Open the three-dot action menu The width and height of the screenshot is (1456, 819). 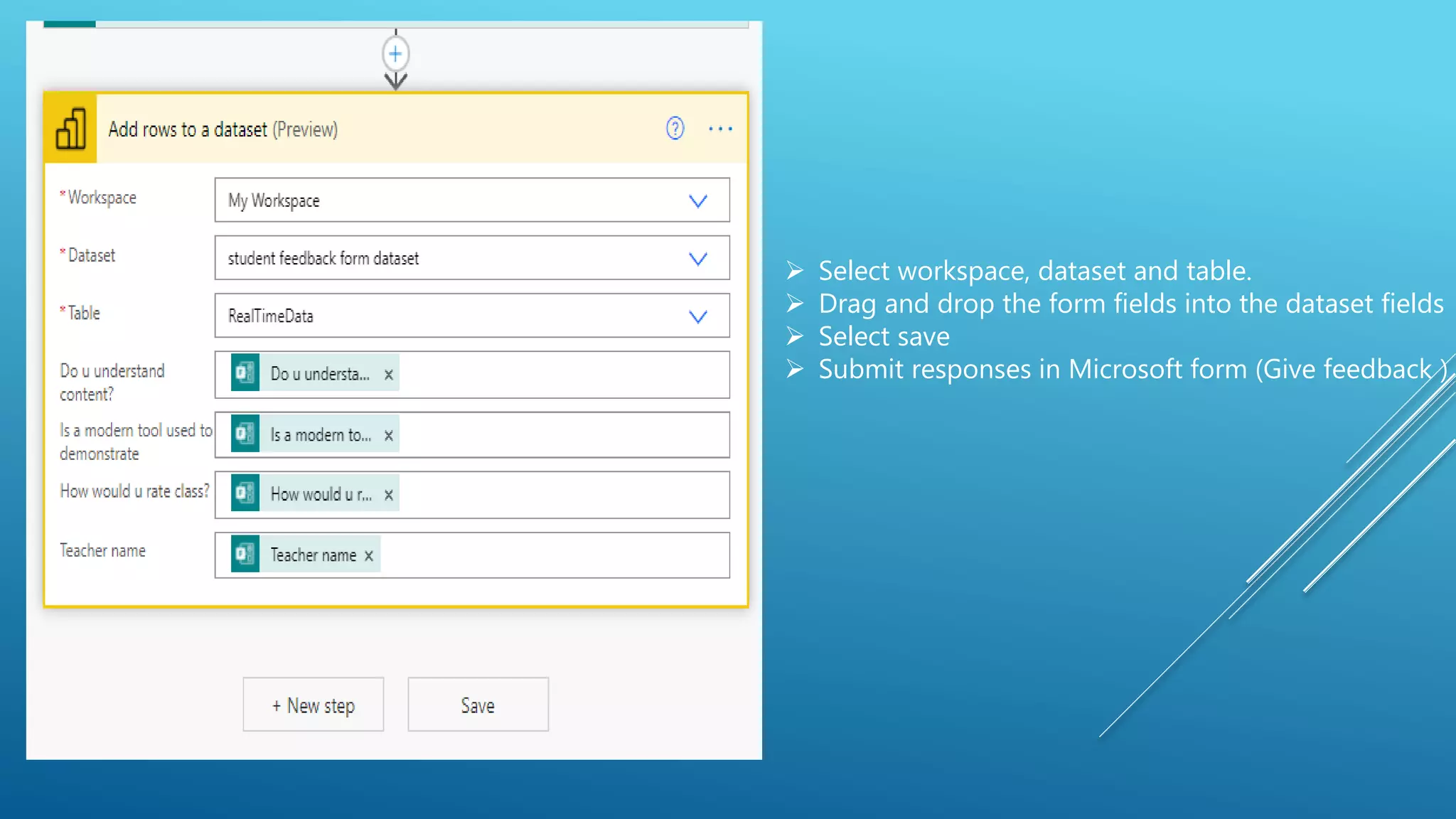click(720, 129)
